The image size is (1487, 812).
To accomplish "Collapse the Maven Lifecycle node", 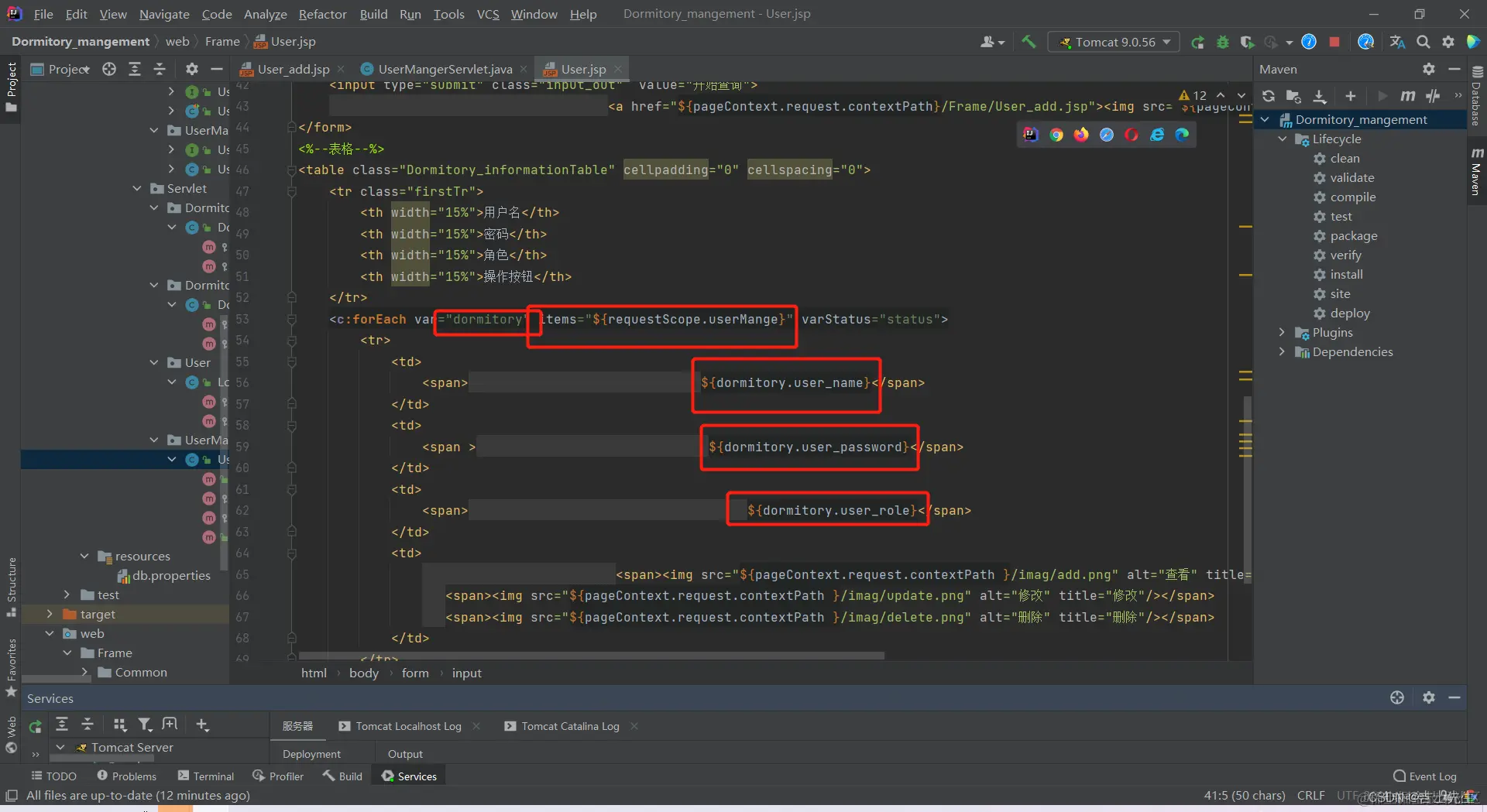I will [x=1283, y=139].
